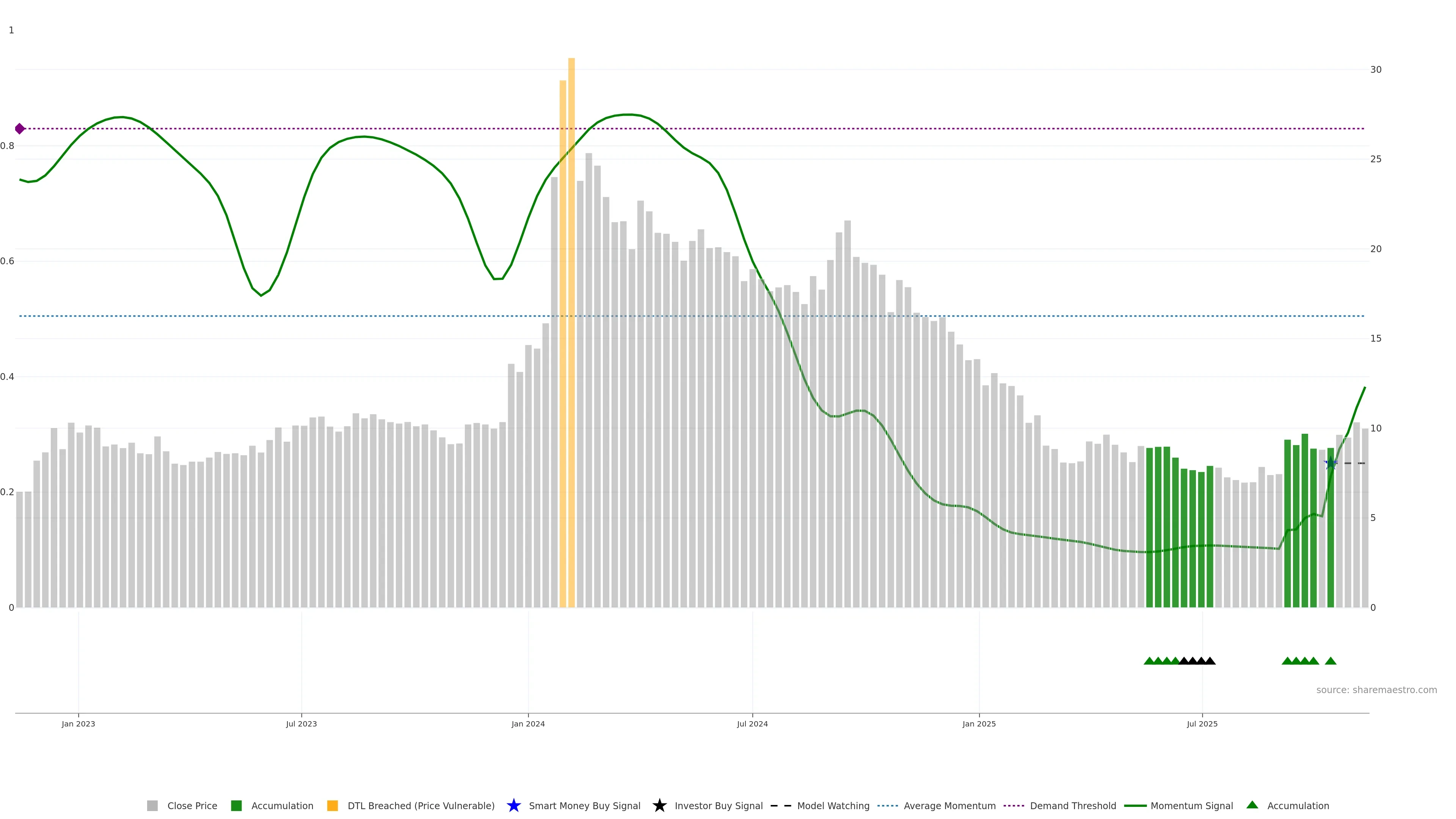Click the gray Close Price color swatch
Image resolution: width=1456 pixels, height=819 pixels.
(x=152, y=805)
